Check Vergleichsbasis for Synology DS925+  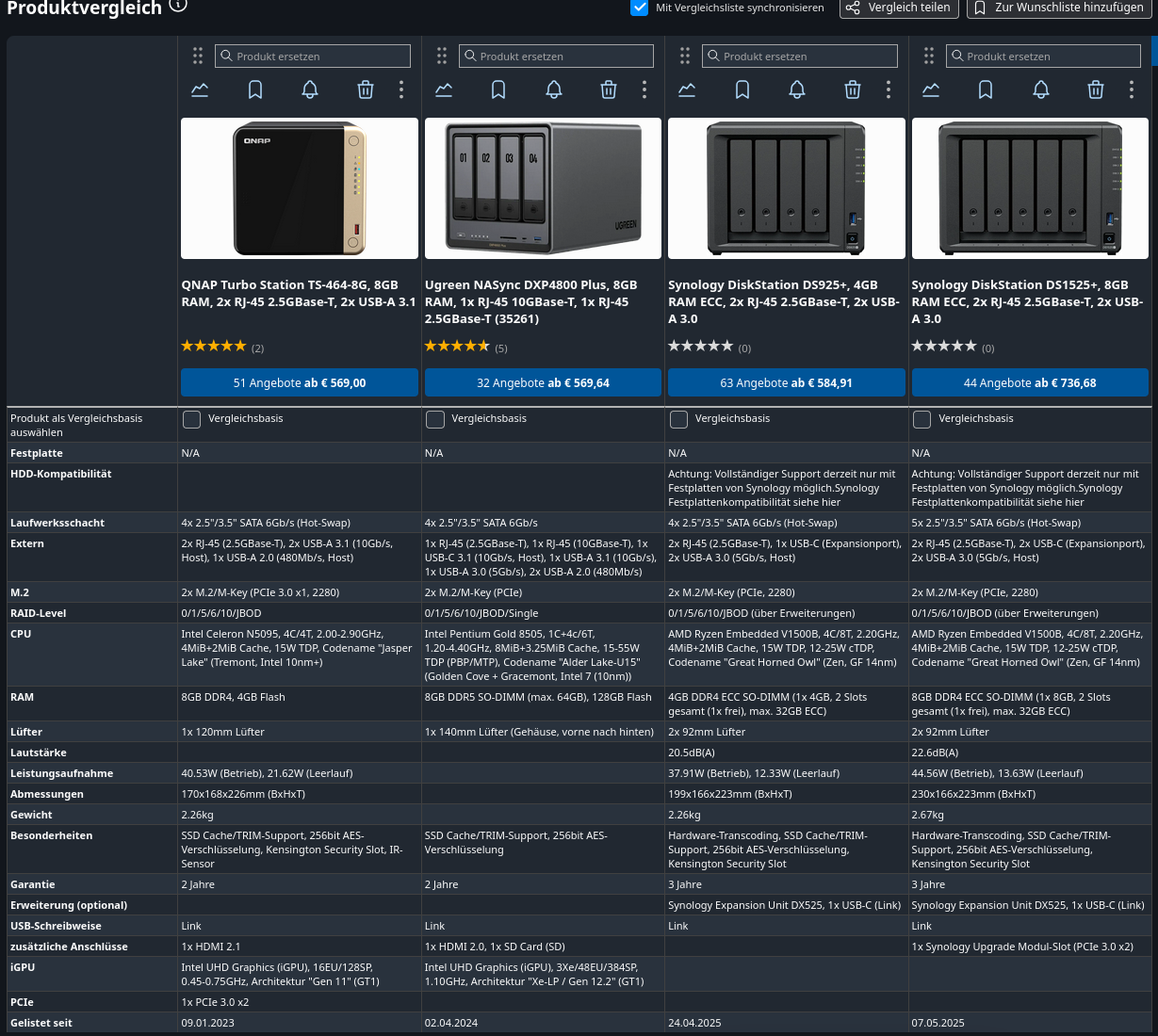coord(678,419)
